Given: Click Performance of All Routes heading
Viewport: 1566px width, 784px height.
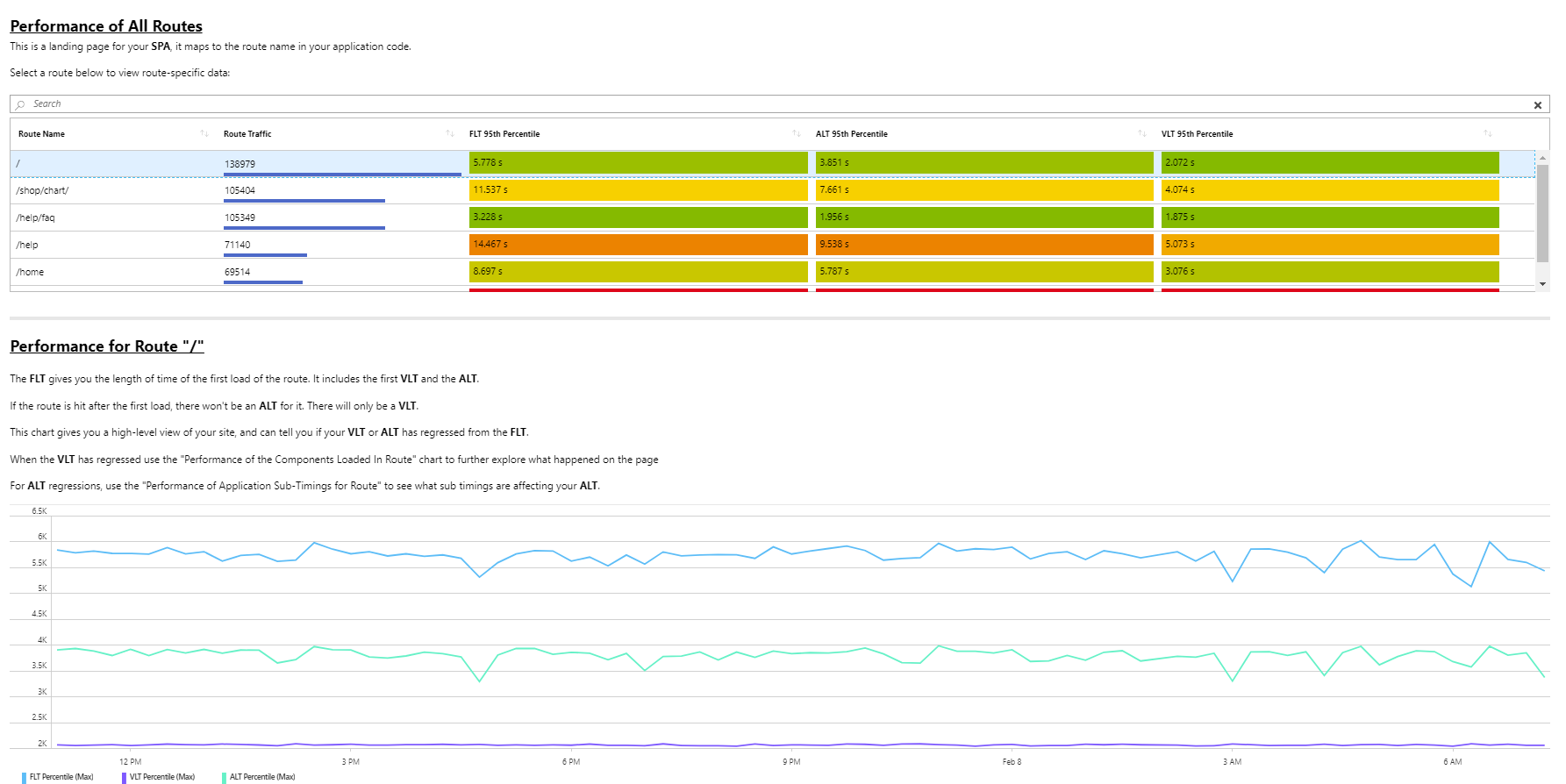Looking at the screenshot, I should tap(106, 26).
